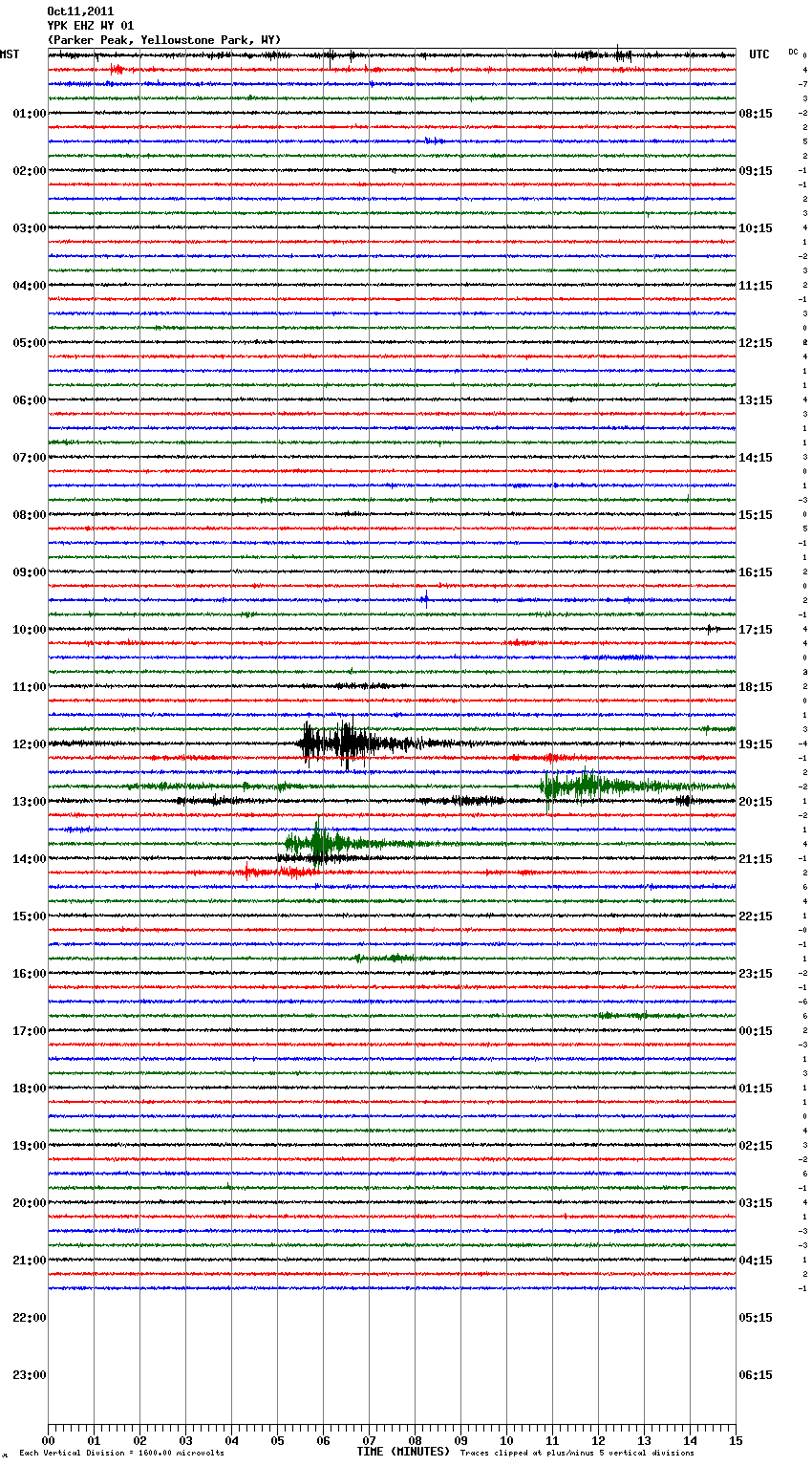Click the "UTC" timezone label

(x=759, y=54)
